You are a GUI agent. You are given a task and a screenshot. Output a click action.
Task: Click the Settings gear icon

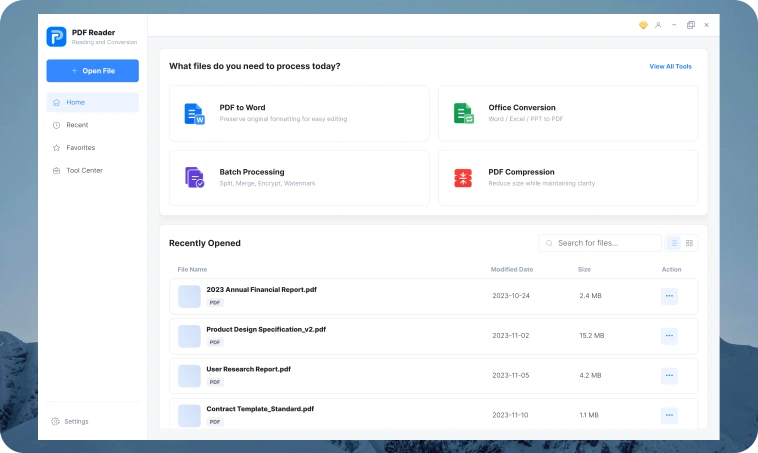tap(56, 422)
